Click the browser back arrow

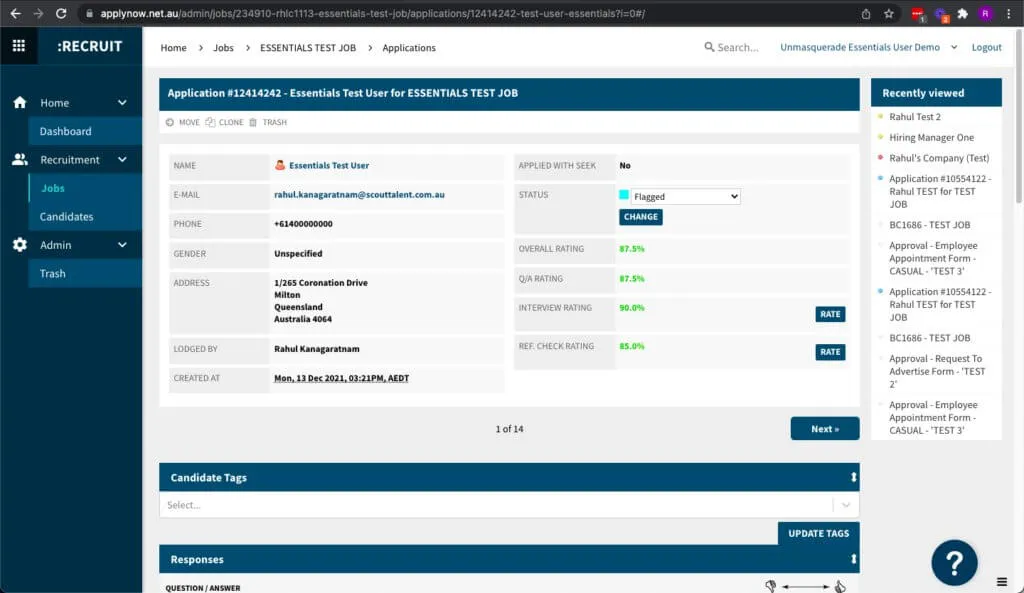(16, 13)
